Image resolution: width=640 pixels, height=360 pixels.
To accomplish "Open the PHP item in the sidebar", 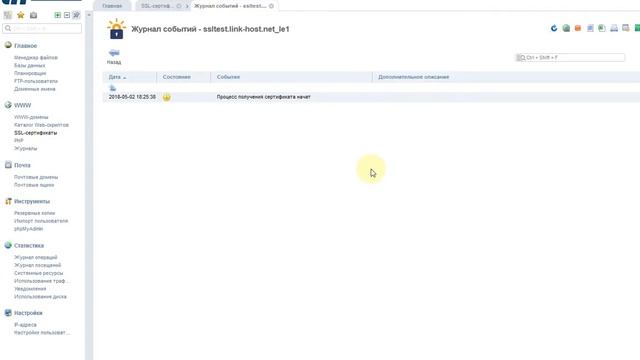I will coord(19,140).
